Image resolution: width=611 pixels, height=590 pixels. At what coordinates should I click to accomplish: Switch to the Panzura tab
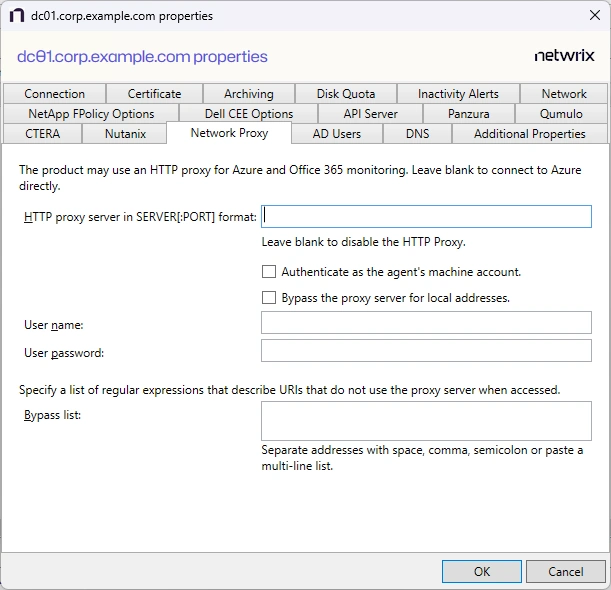point(469,114)
